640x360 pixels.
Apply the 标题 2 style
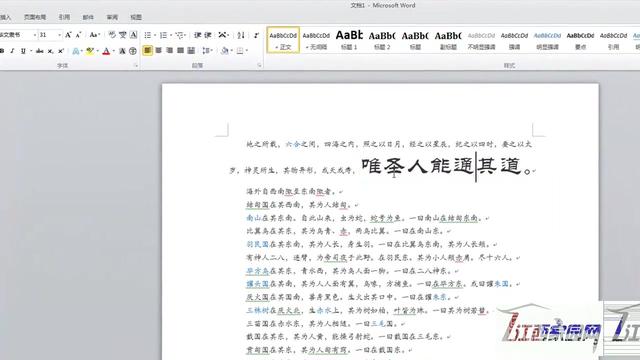click(382, 40)
